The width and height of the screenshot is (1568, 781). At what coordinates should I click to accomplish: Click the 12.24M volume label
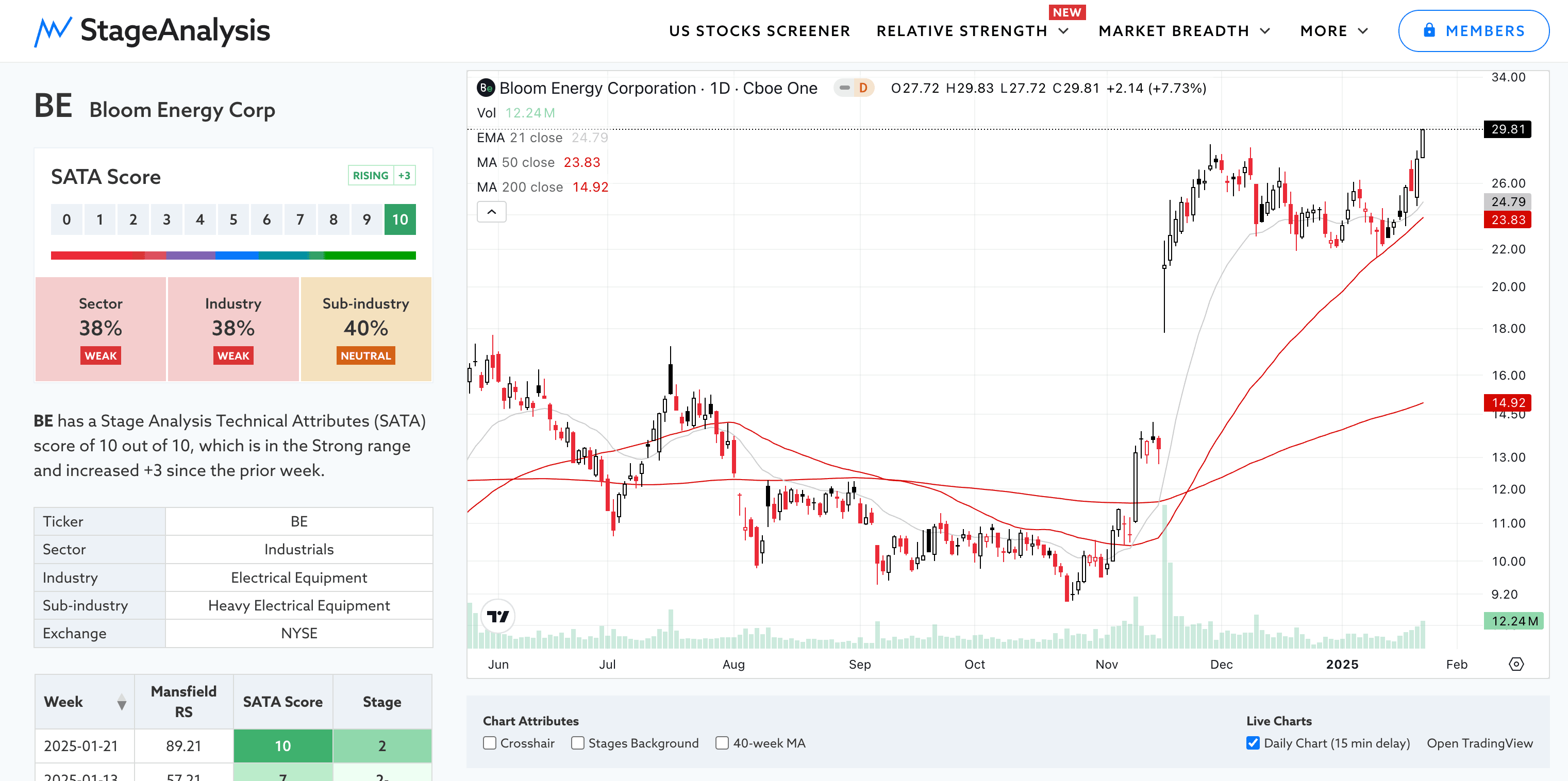click(x=1513, y=621)
